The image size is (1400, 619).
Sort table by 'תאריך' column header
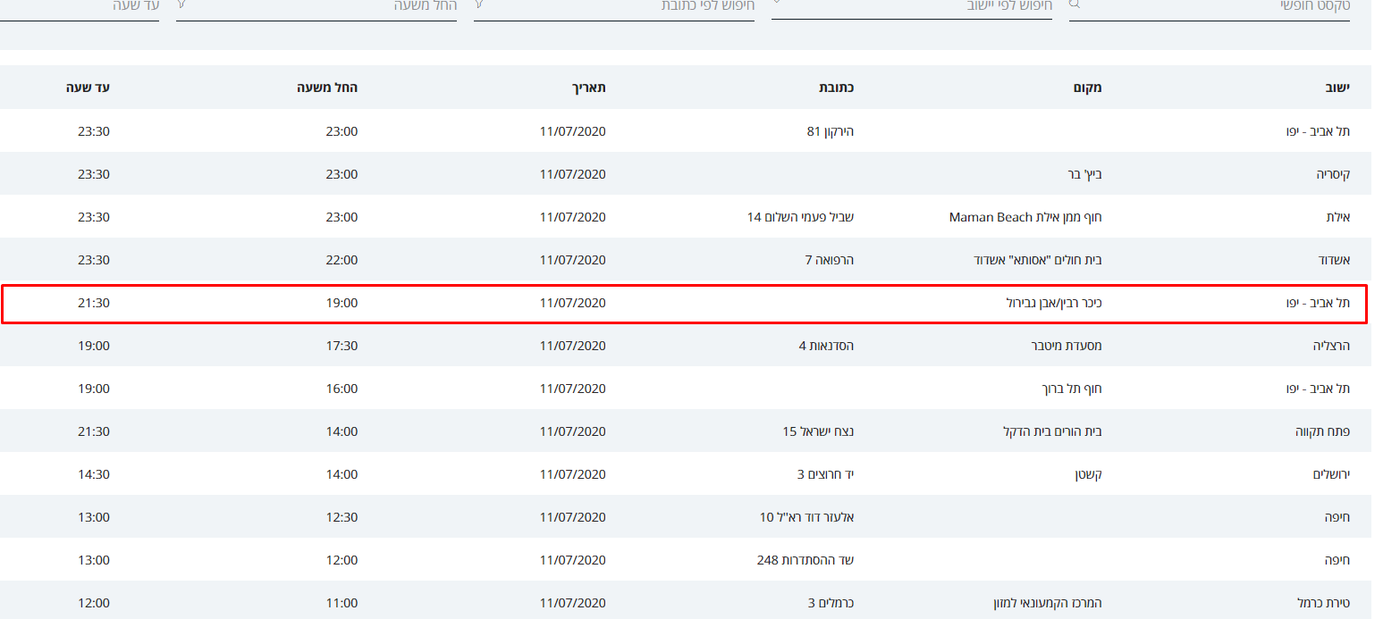[588, 88]
